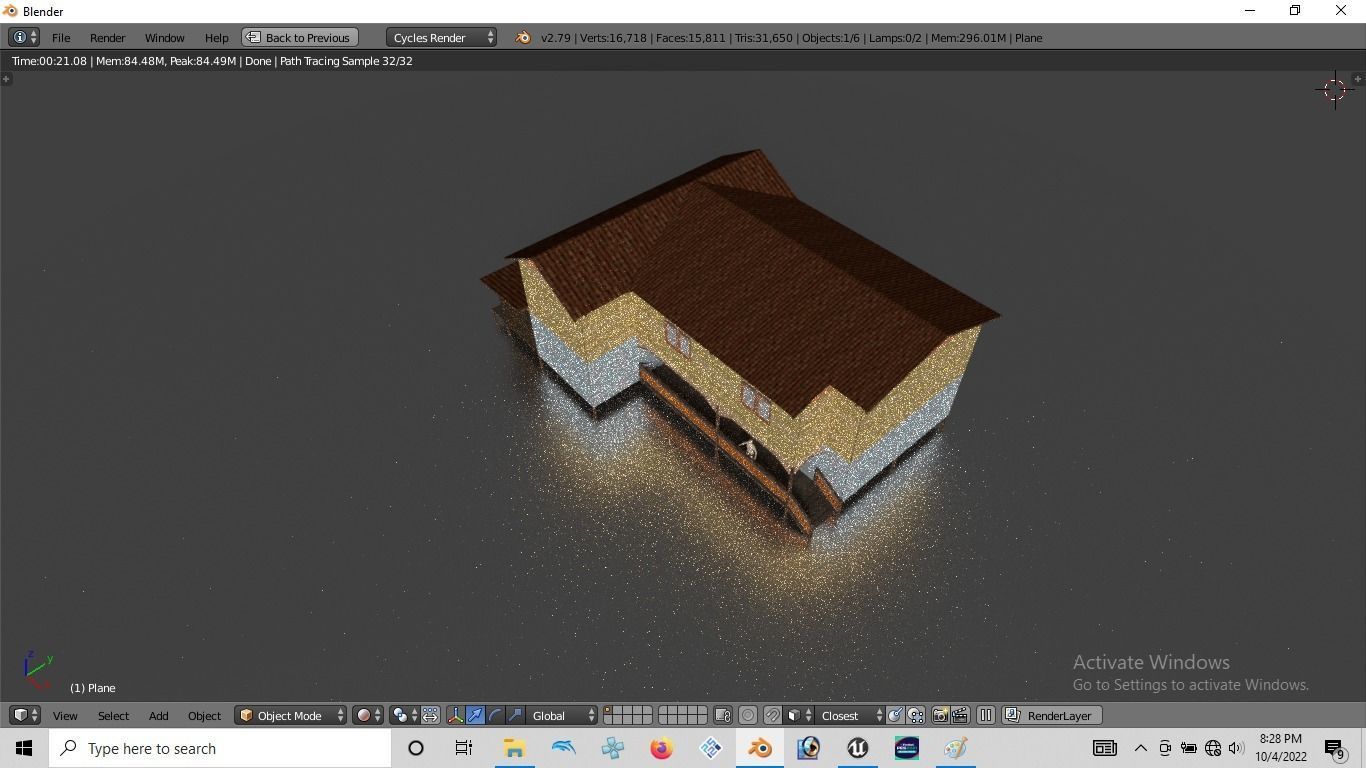Click the network globe tray icon
This screenshot has width=1366, height=768.
click(1213, 748)
